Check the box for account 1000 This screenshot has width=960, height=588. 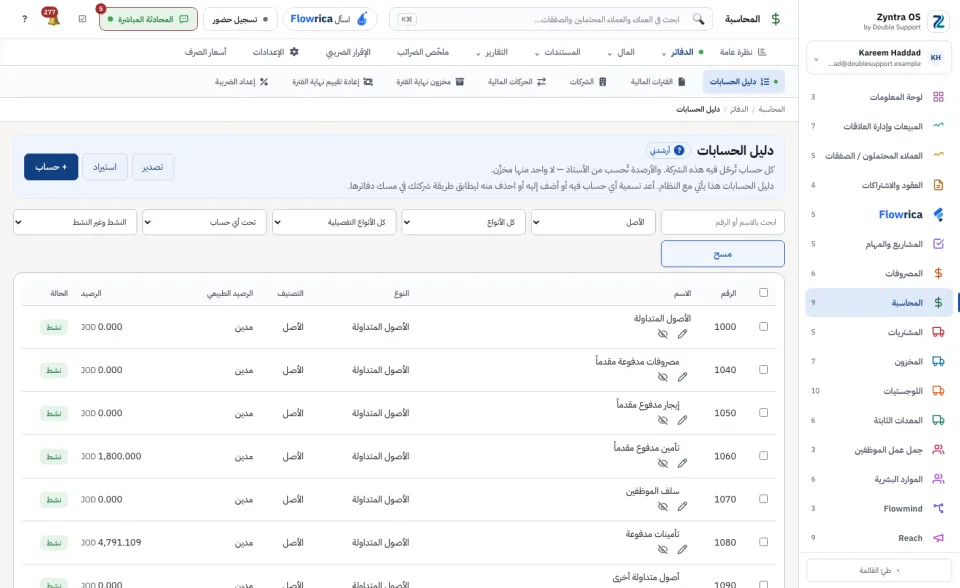coord(763,326)
